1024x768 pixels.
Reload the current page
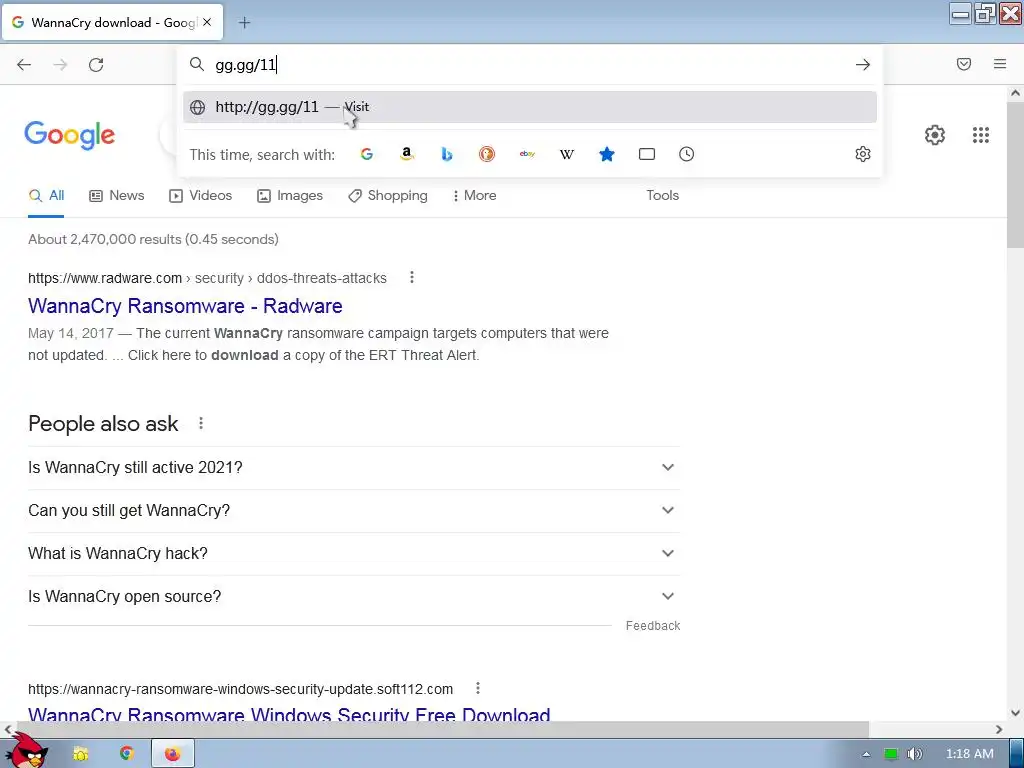pos(96,65)
